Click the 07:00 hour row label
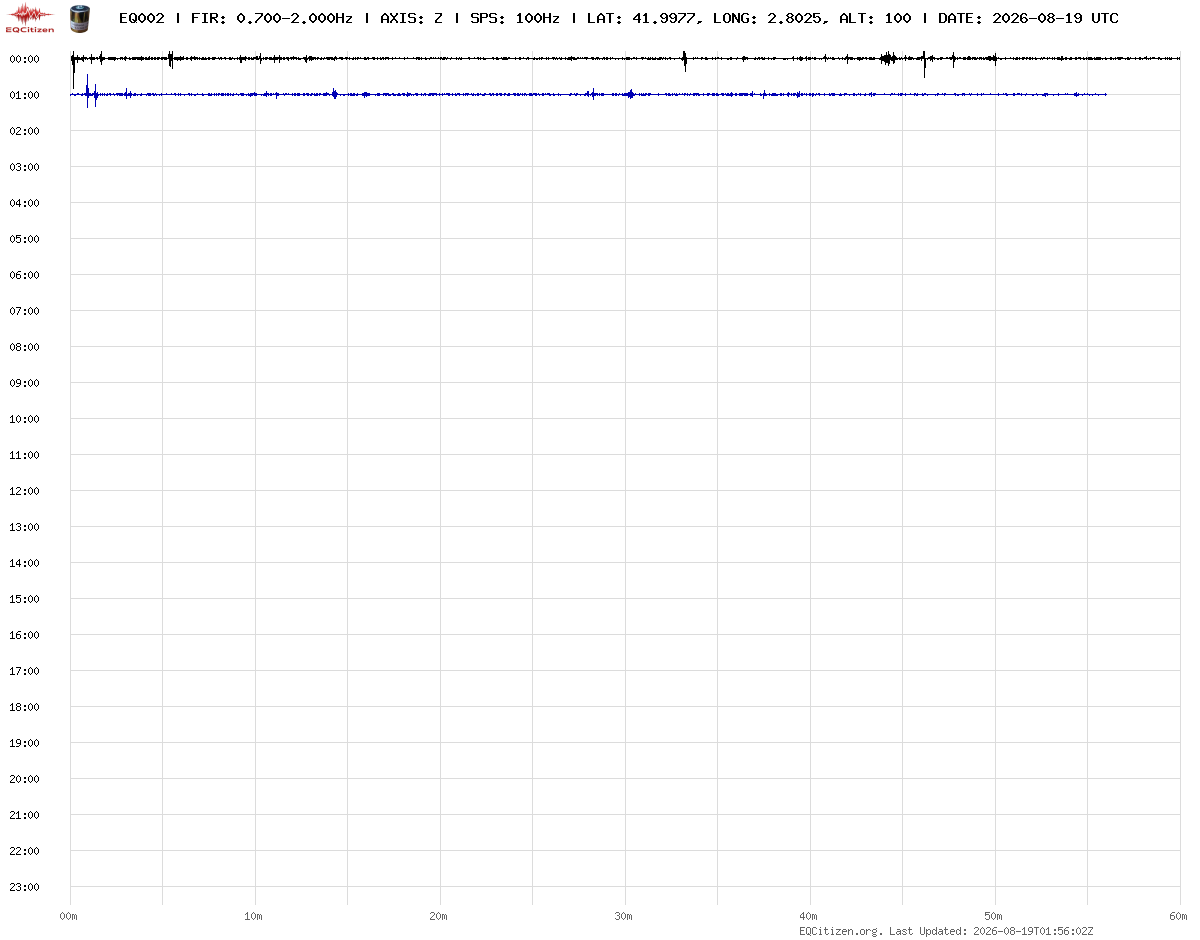This screenshot has height=940, width=1200. tap(23, 311)
